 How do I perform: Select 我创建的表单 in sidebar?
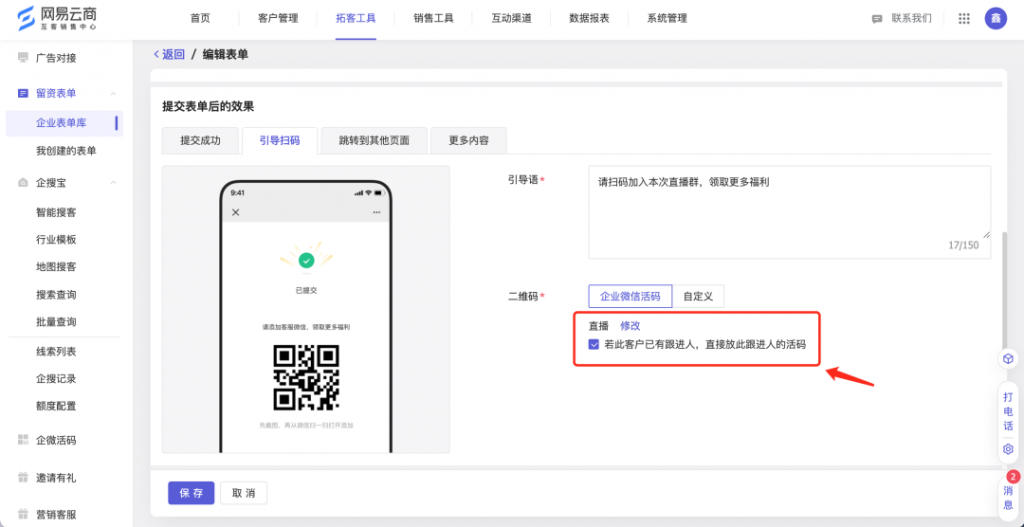point(66,151)
